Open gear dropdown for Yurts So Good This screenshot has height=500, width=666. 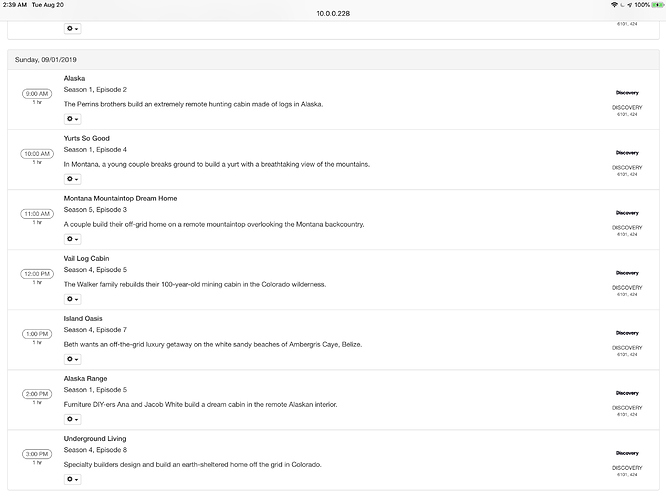click(72, 179)
